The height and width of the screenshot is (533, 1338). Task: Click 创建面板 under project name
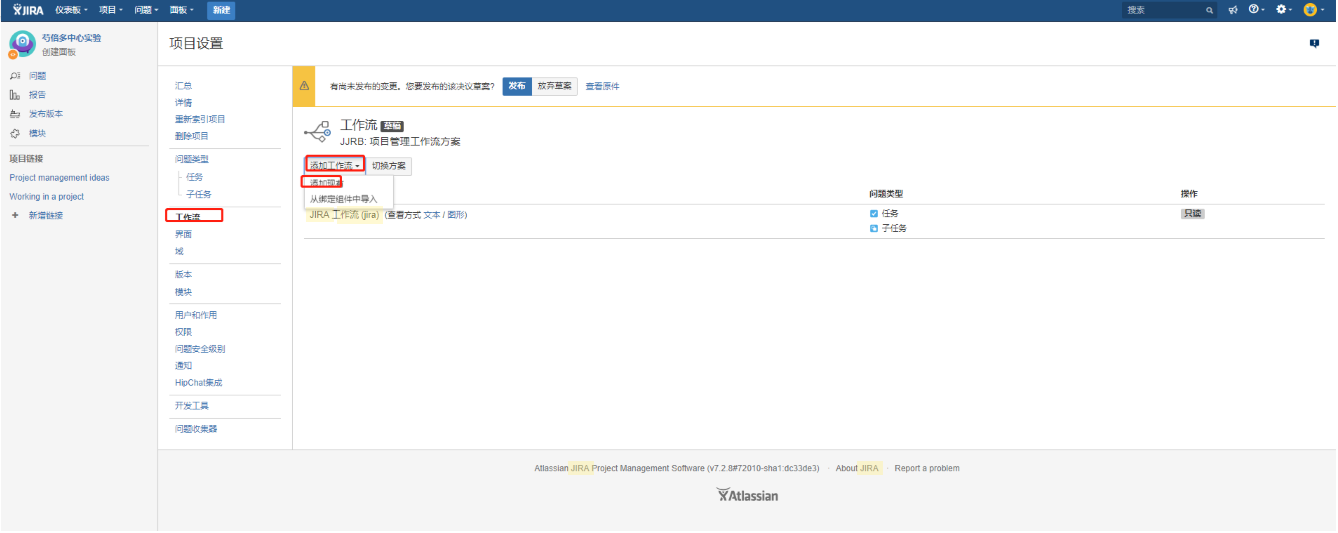click(58, 52)
